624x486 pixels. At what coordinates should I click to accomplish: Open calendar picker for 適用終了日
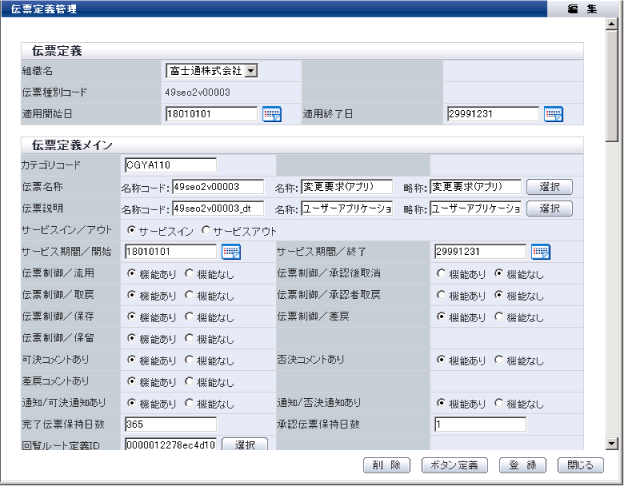553,114
